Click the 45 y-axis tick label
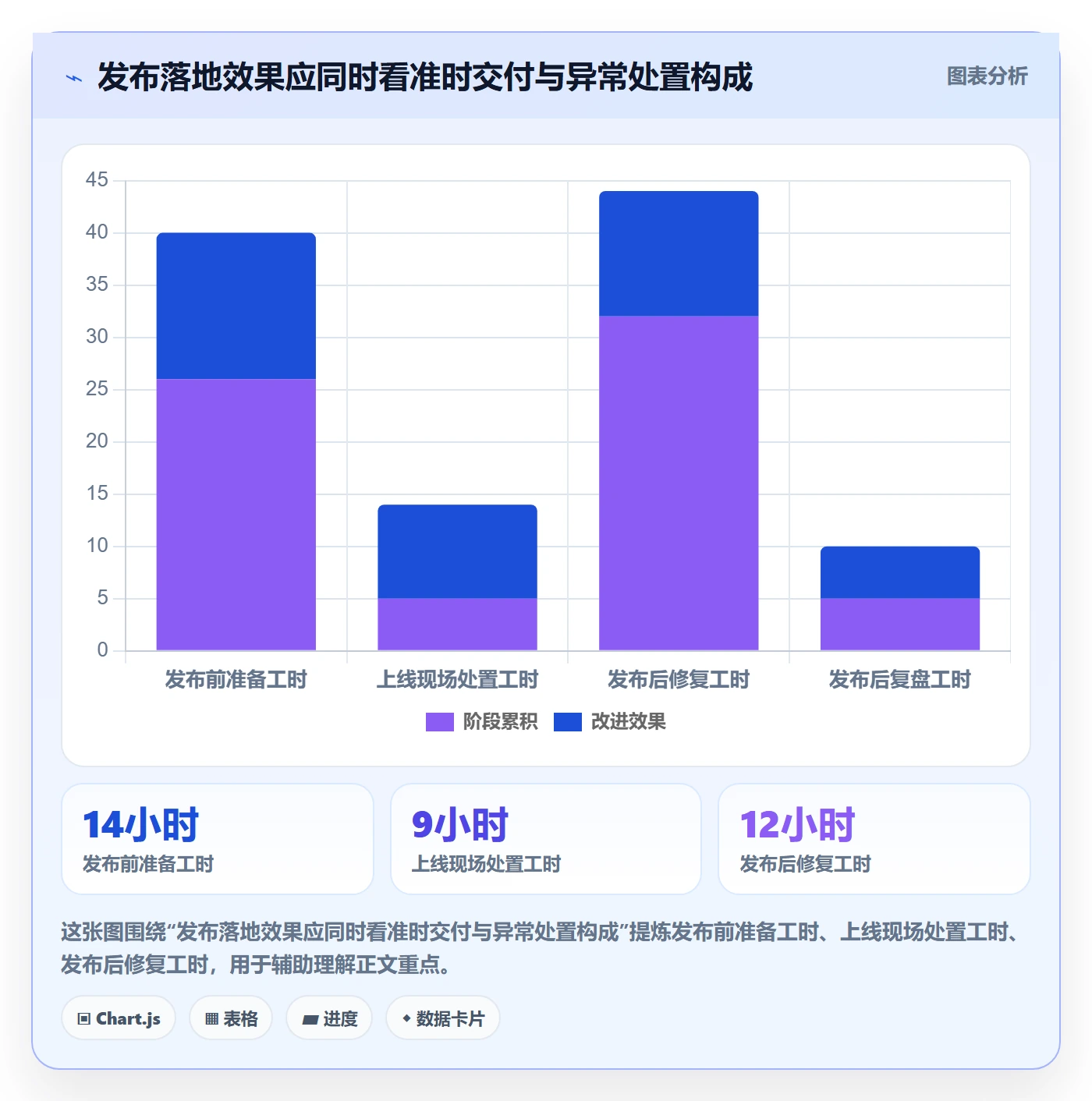Screen dimensions: 1092x1101 pos(97,179)
